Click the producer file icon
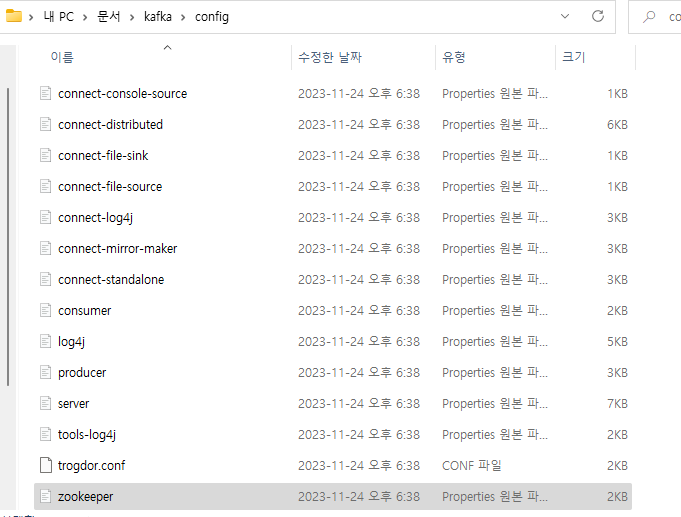 [46, 372]
